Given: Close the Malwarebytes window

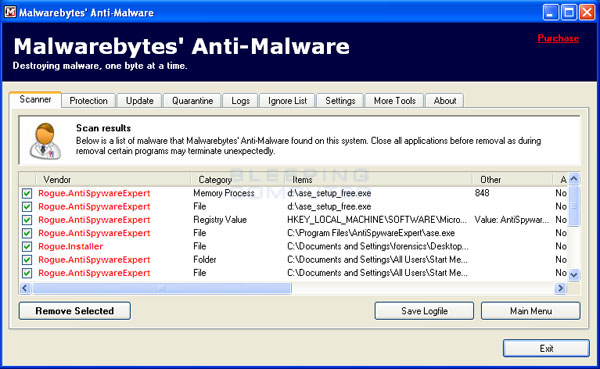Looking at the screenshot, I should [x=587, y=12].
